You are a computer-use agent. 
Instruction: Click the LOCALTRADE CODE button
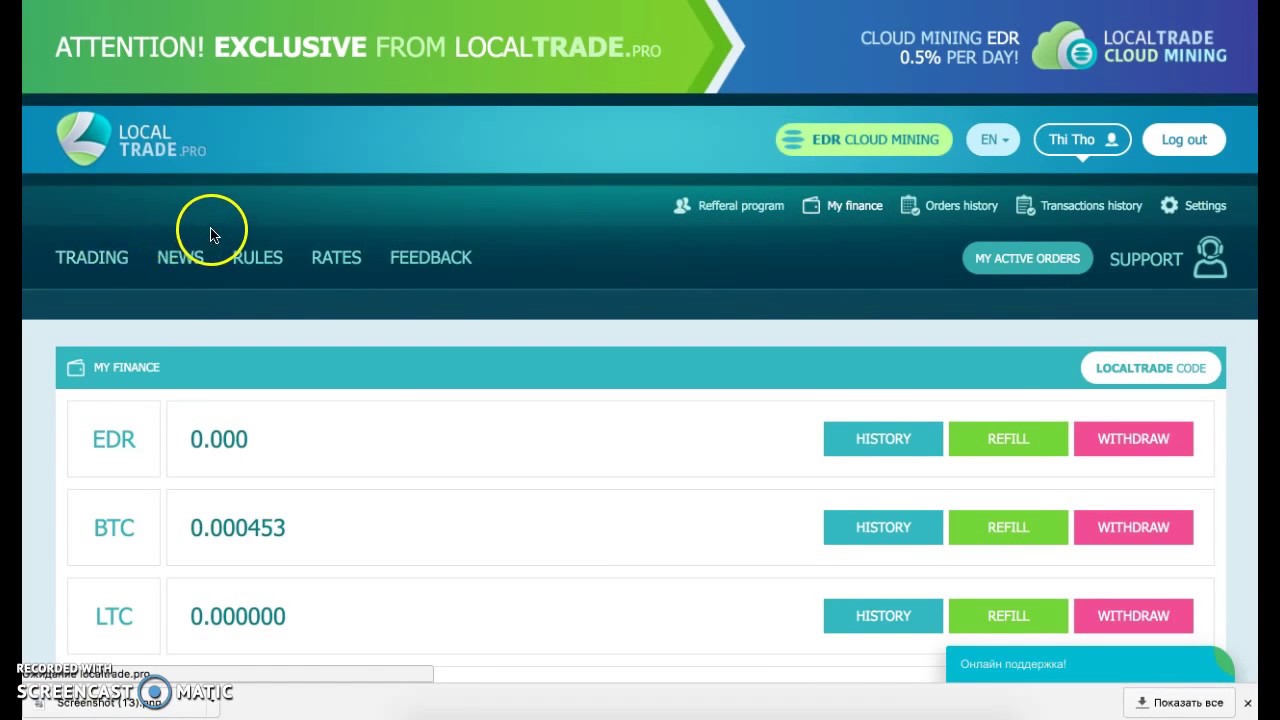(1151, 368)
